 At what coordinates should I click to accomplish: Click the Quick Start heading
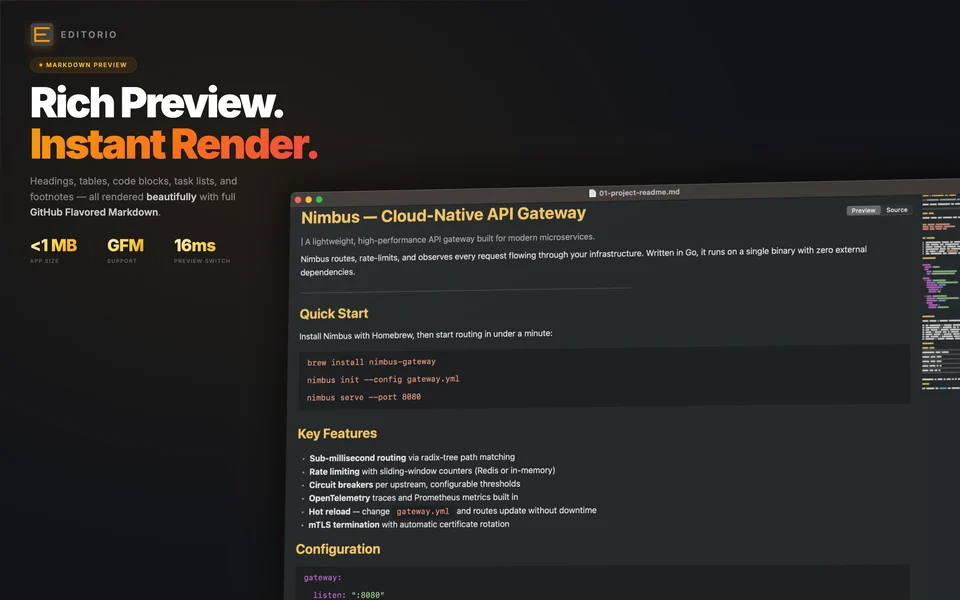334,313
